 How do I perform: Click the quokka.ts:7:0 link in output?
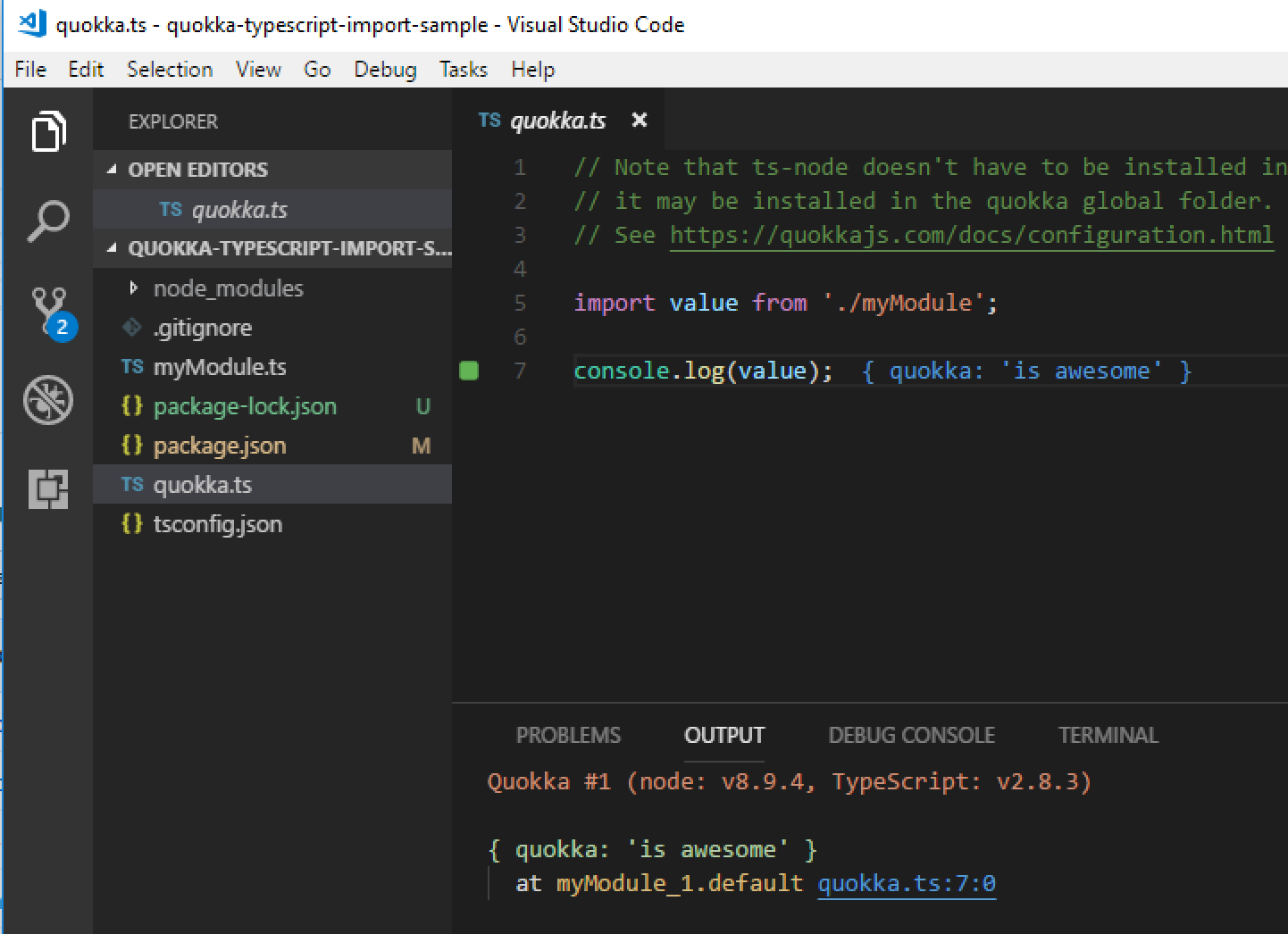(x=906, y=882)
